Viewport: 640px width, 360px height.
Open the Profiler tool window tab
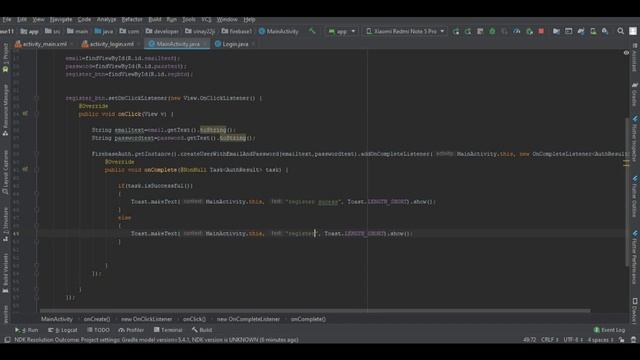(131, 330)
